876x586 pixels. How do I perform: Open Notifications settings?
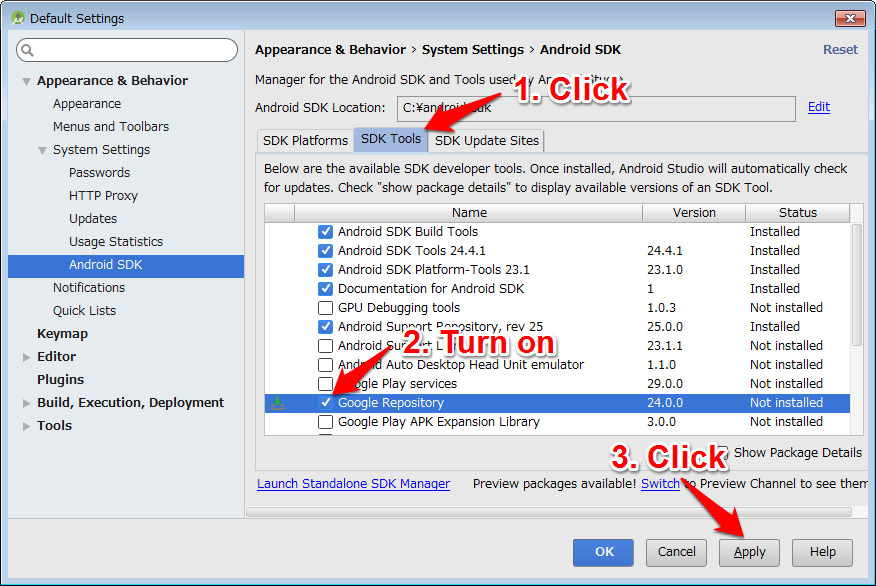click(x=89, y=288)
